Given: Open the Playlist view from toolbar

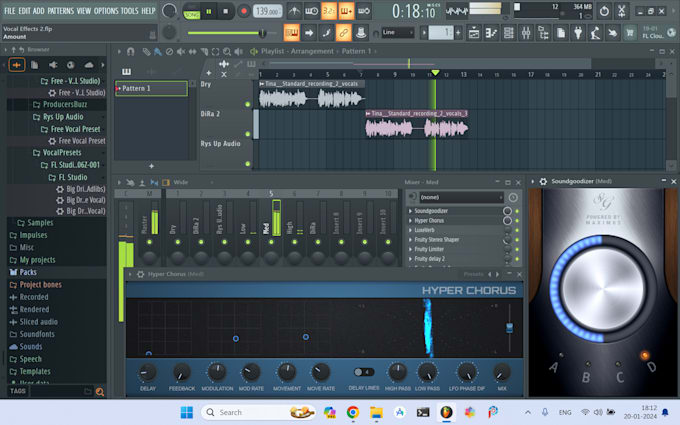Looking at the screenshot, I should [x=474, y=33].
